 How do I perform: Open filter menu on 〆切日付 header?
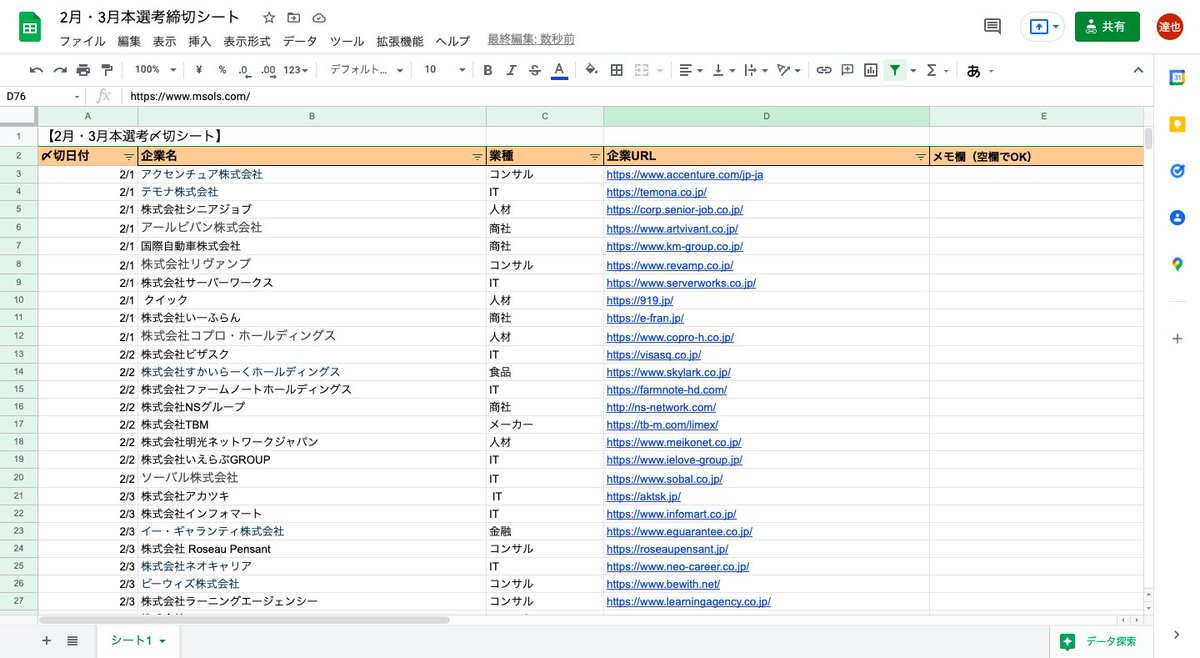(x=129, y=157)
